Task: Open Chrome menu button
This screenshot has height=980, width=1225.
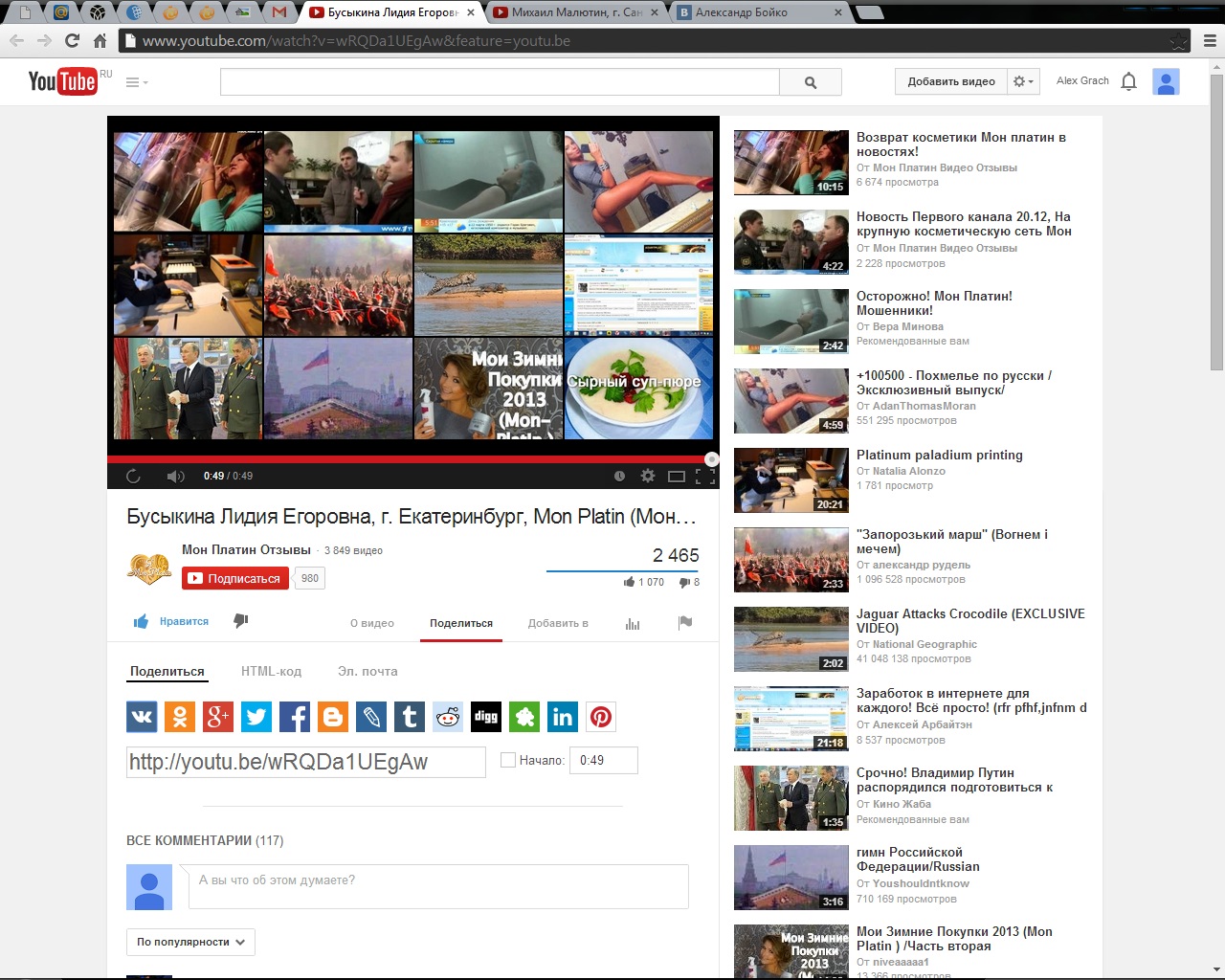Action: [1209, 40]
